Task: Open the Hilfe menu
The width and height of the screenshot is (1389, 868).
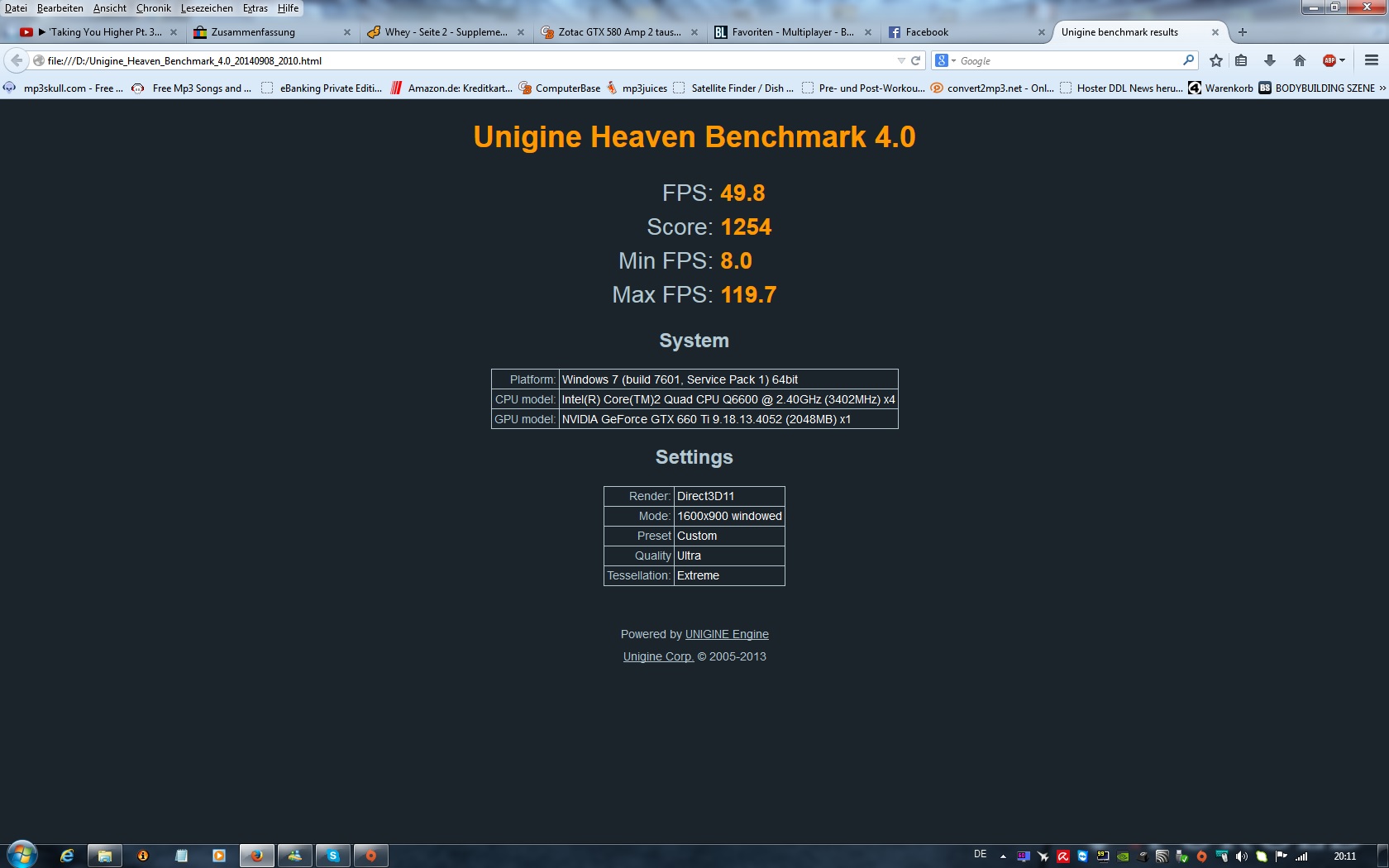Action: pos(288,8)
